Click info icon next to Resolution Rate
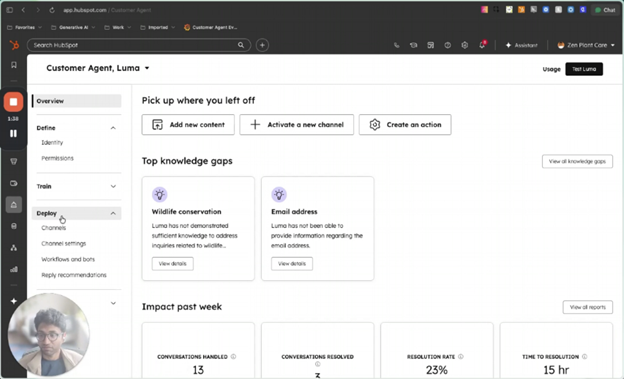 click(460, 356)
